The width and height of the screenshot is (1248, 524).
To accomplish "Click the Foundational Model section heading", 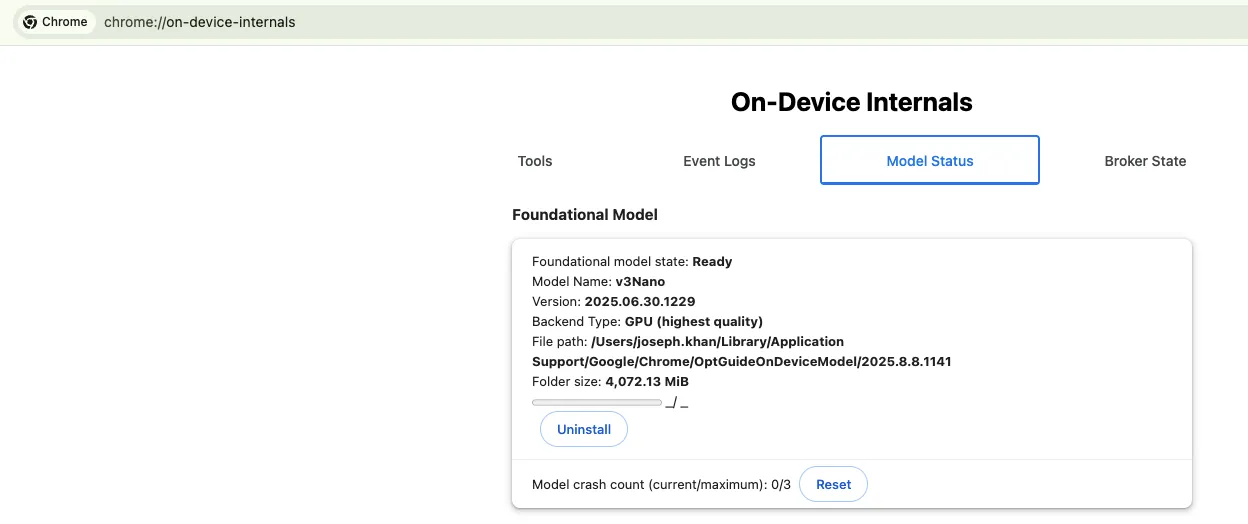I will coord(585,215).
